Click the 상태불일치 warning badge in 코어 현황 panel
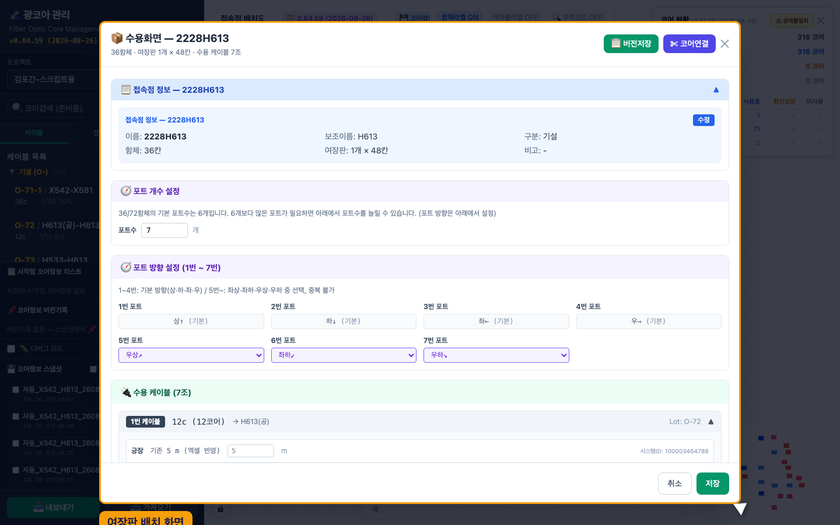840x525 pixels. point(792,20)
